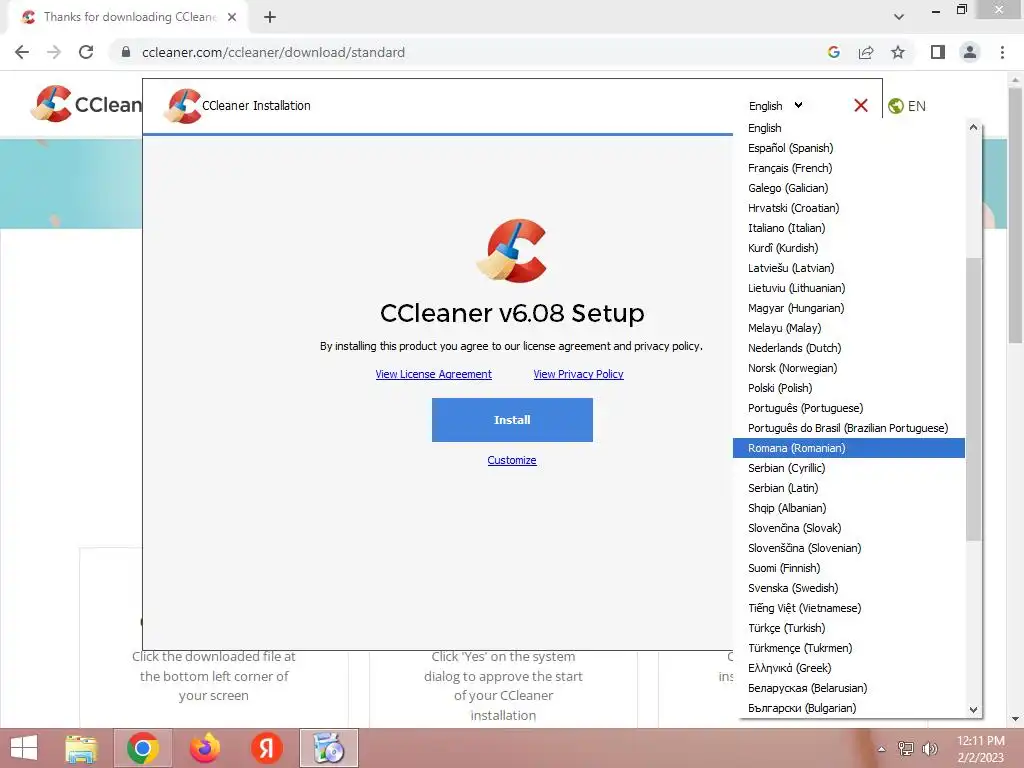Viewport: 1024px width, 768px height.
Task: Select Norsk (Norwegian) language
Action: point(848,368)
